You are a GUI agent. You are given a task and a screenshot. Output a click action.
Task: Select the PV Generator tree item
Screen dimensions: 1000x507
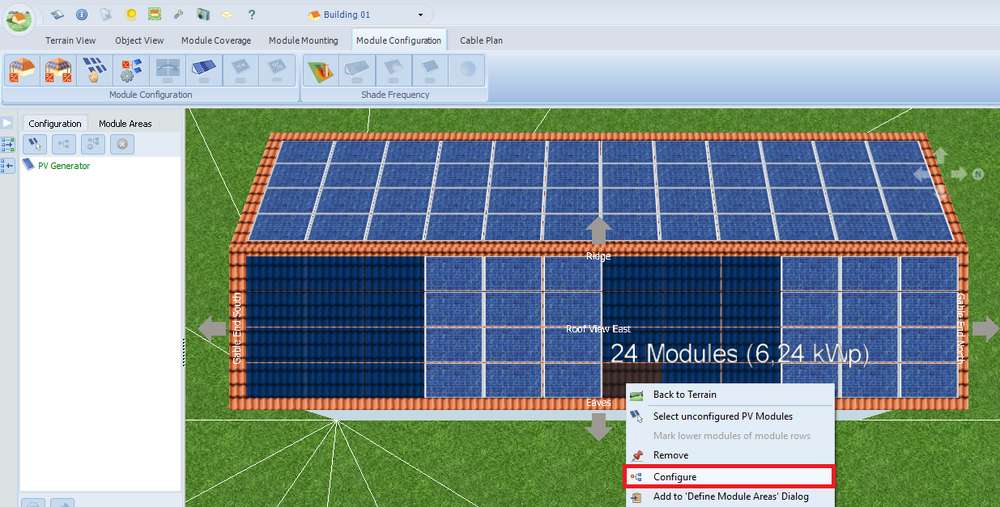(63, 166)
